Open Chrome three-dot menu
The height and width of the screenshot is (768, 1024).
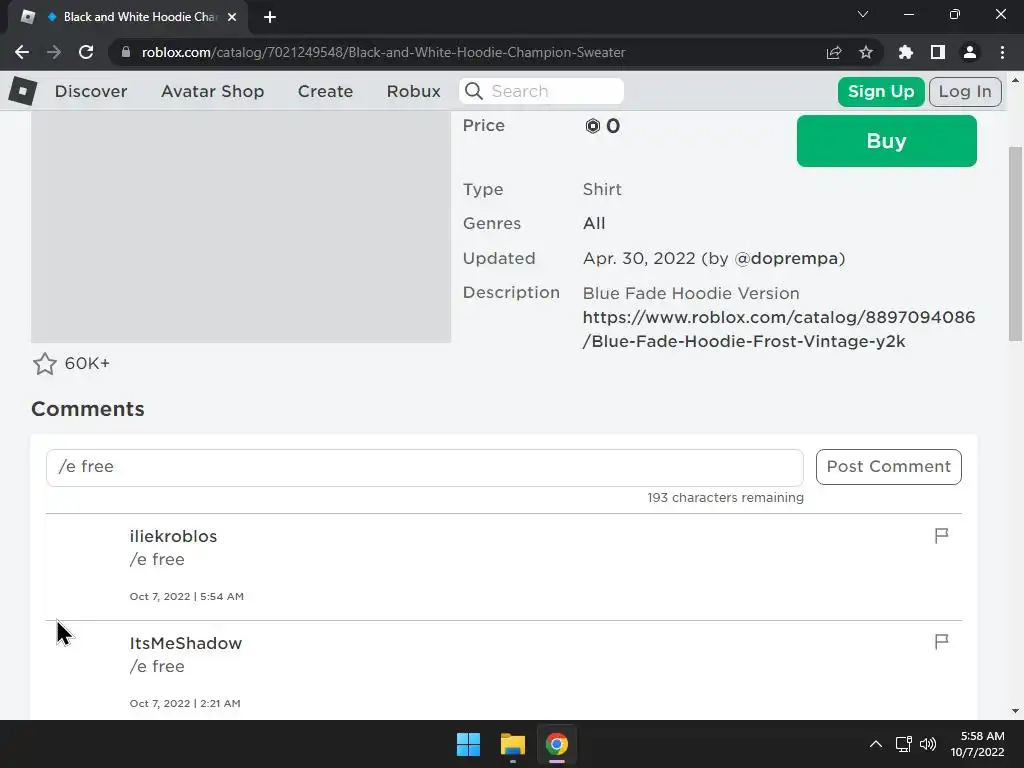(x=1002, y=52)
